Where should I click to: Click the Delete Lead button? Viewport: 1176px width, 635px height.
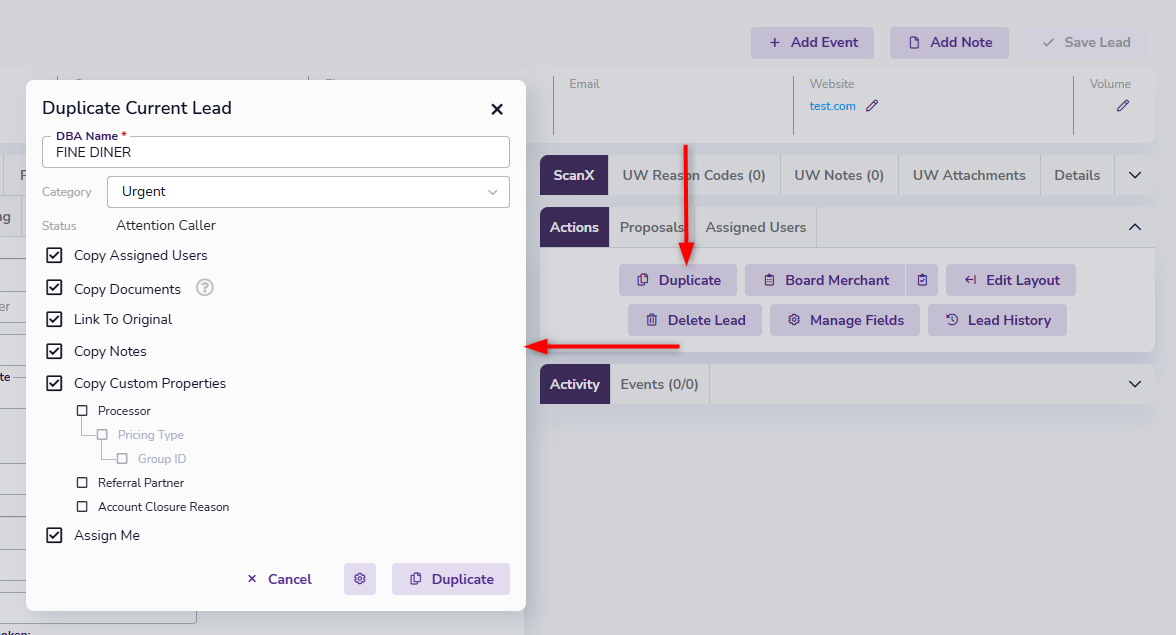695,320
